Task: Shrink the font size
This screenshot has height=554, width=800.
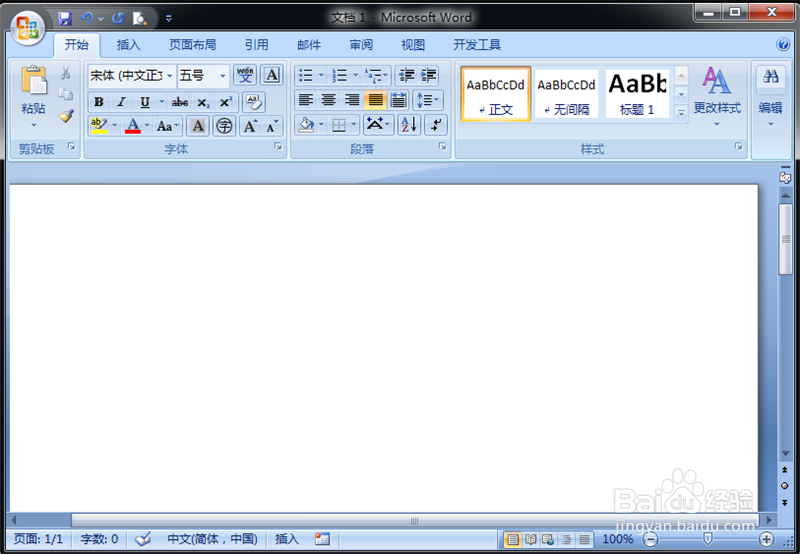Action: click(272, 125)
